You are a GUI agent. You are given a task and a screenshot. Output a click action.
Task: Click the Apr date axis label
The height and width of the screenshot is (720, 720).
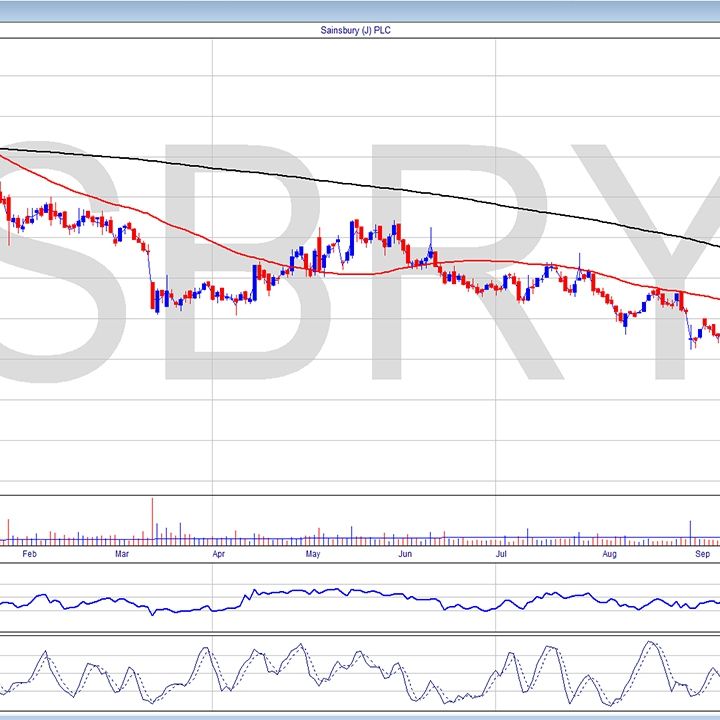[217, 553]
